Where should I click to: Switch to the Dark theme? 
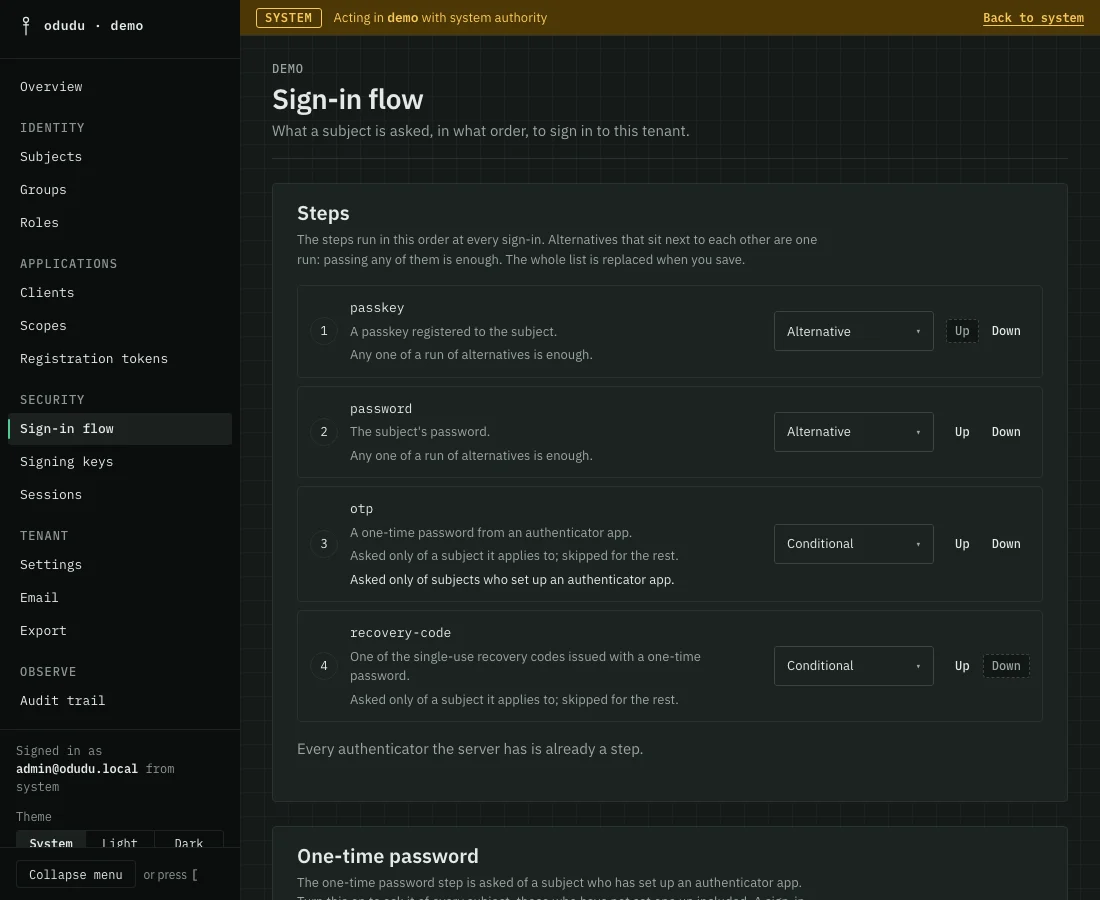(x=189, y=842)
